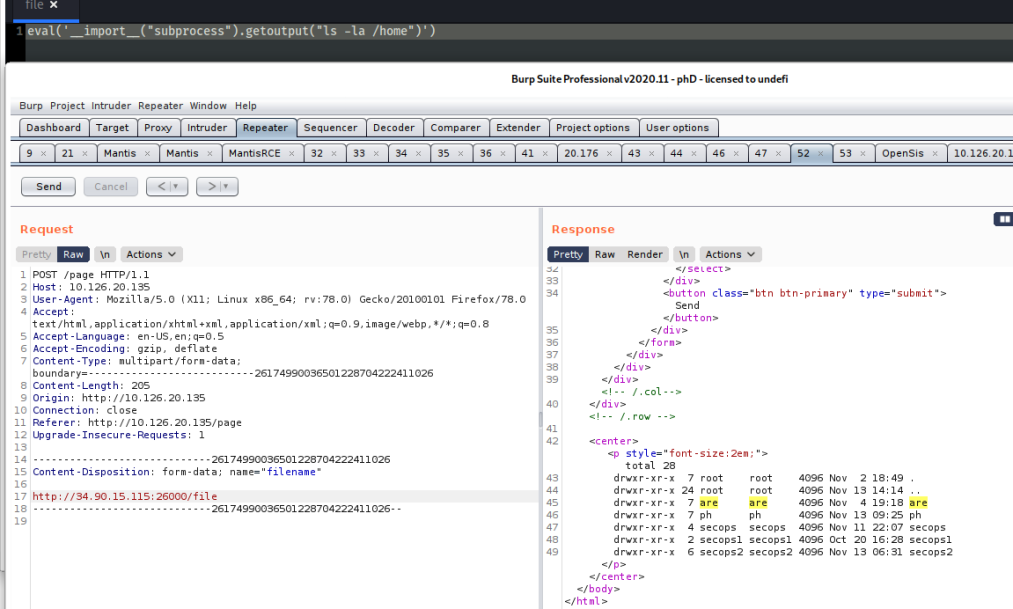Click the Content-Length header value 205
The width and height of the screenshot is (1013, 609).
coord(140,386)
